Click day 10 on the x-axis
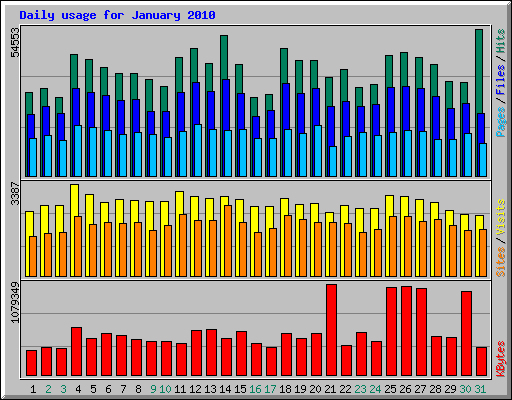The width and height of the screenshot is (512, 400). coord(165,389)
